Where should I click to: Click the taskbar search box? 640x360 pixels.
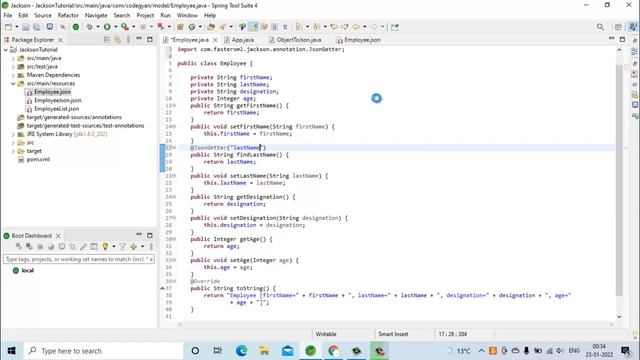coord(103,351)
